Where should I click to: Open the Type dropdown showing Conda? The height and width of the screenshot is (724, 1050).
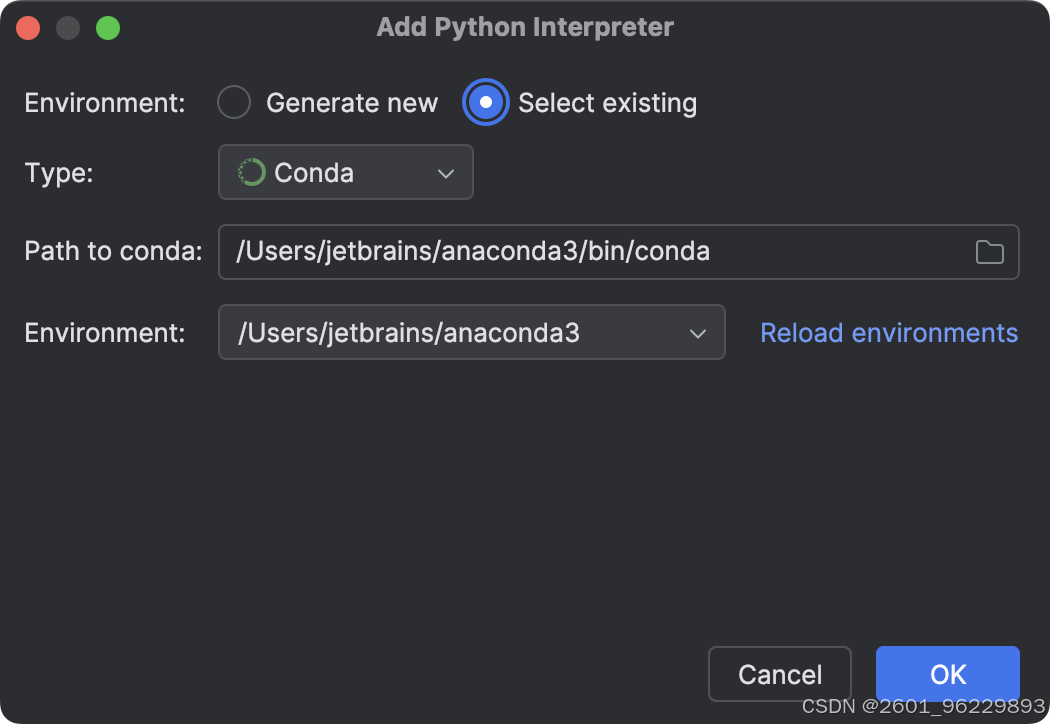point(346,172)
